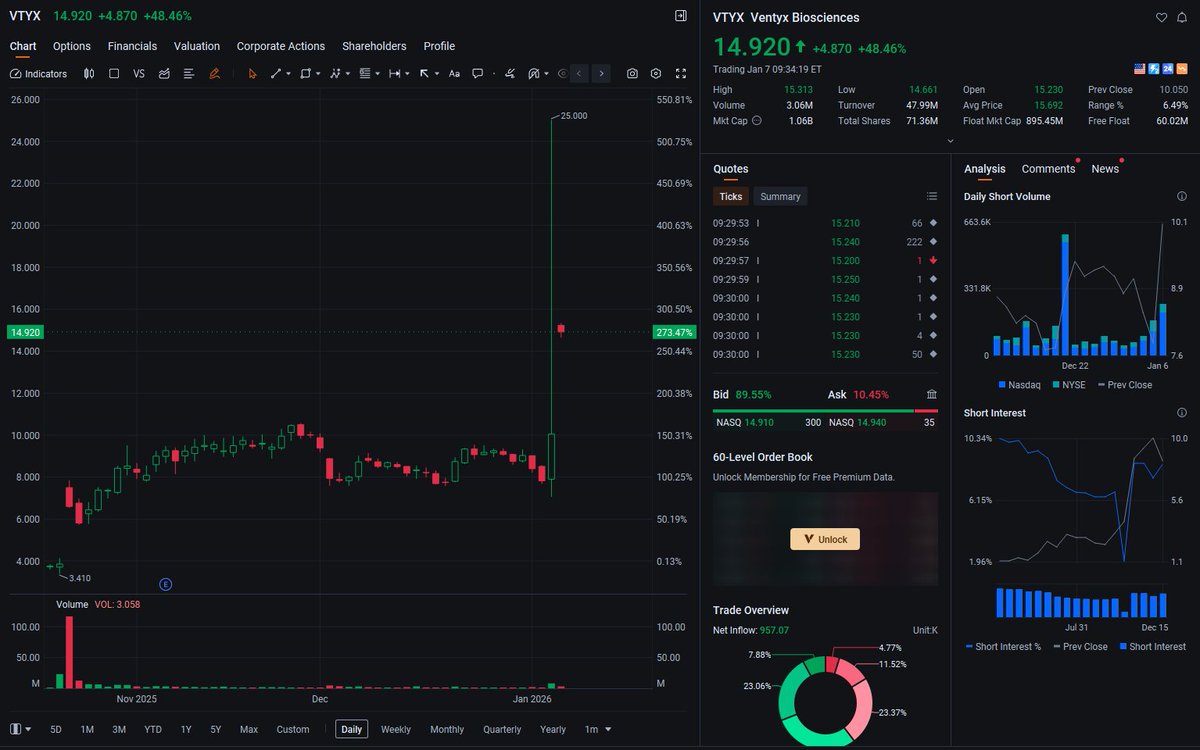Open the Options tab

[x=72, y=46]
